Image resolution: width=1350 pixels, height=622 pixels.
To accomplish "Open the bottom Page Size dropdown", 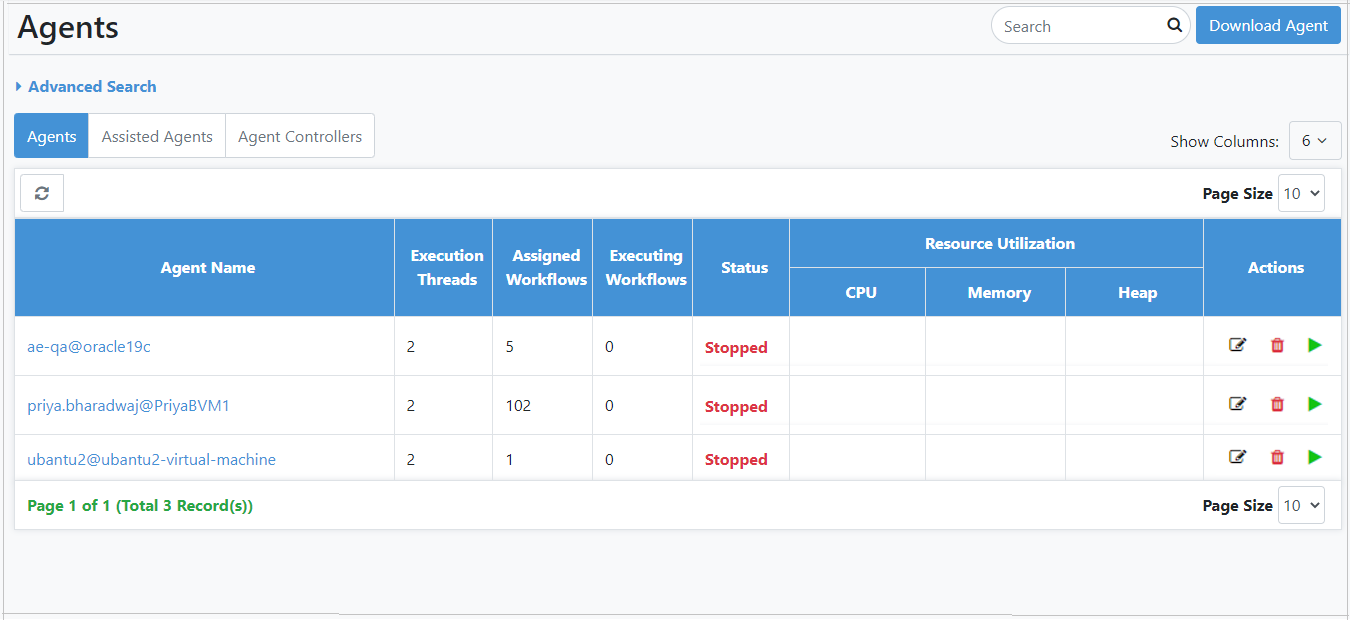I will 1301,505.
